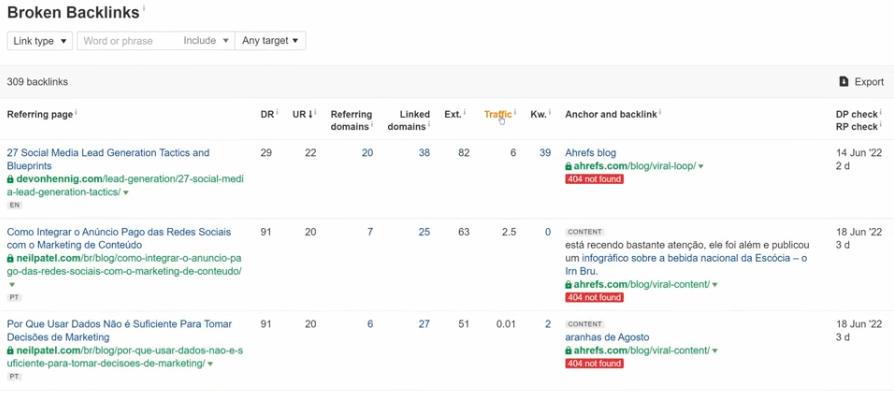Click the Anchor and backlink column header
Image resolution: width=894 pixels, height=394 pixels.
[611, 114]
